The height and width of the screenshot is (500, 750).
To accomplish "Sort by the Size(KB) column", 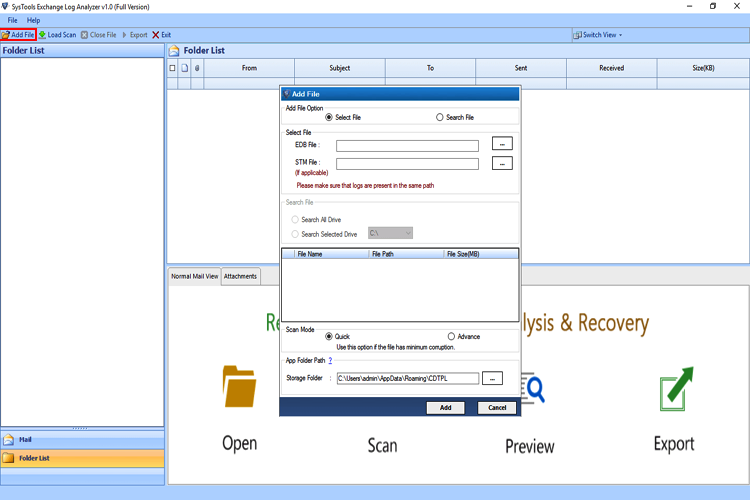I will click(703, 68).
